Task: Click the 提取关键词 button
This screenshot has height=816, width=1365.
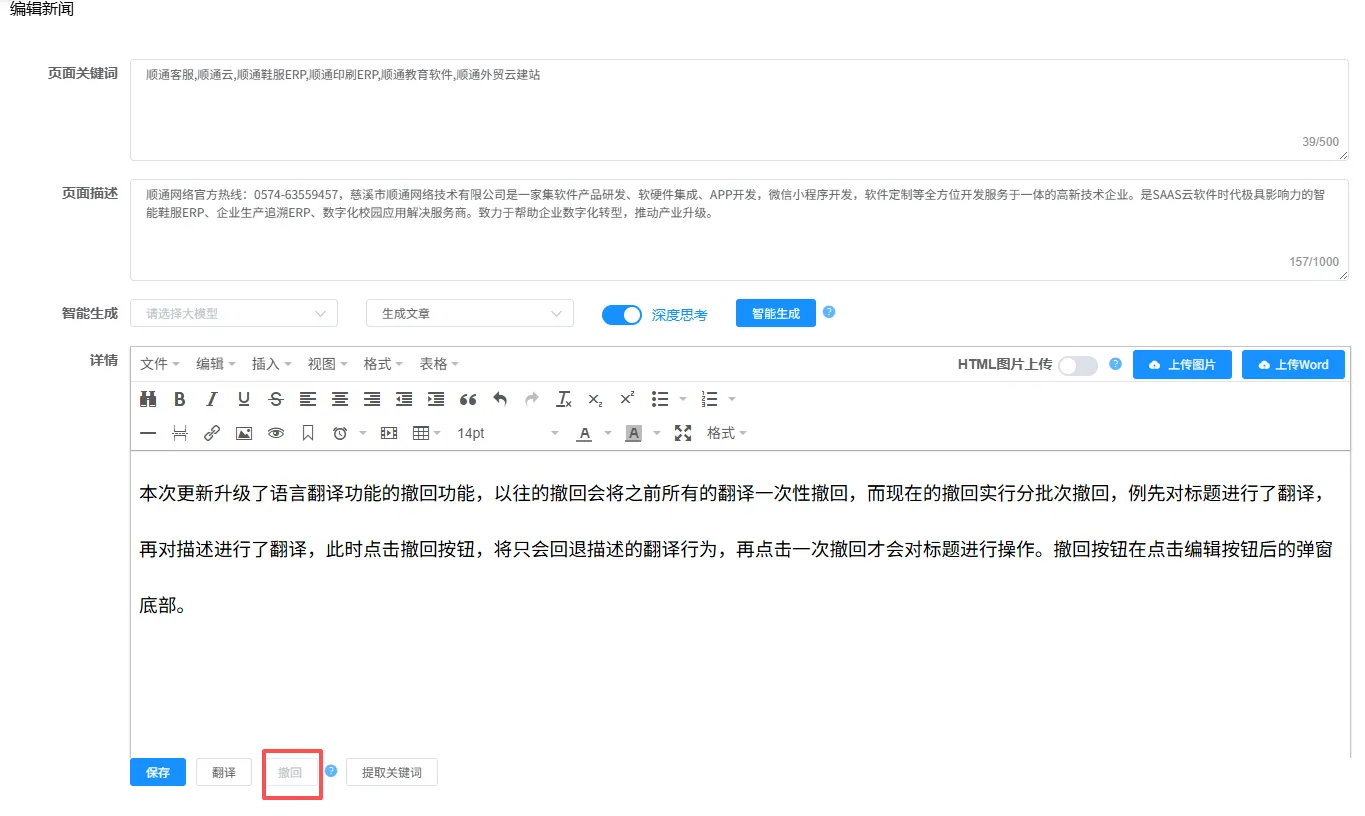Action: pos(391,772)
